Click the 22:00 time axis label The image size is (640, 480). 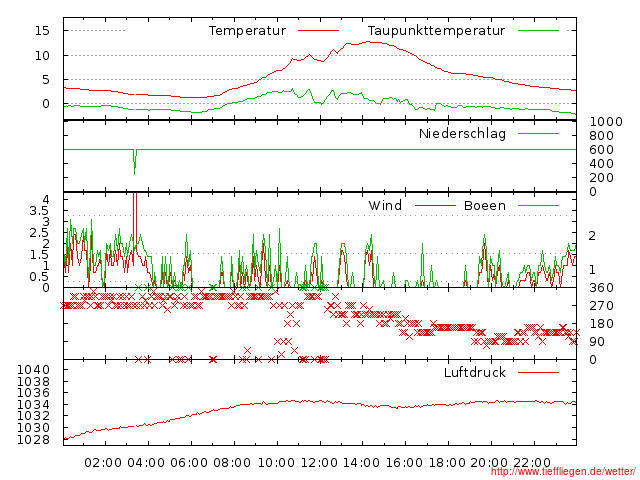[532, 463]
